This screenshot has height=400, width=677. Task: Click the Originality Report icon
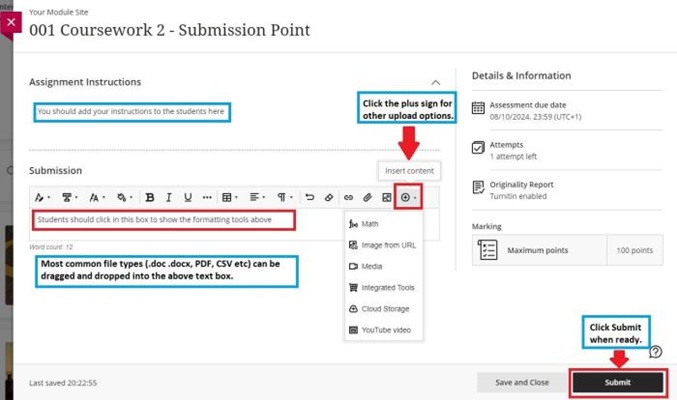[x=478, y=187]
